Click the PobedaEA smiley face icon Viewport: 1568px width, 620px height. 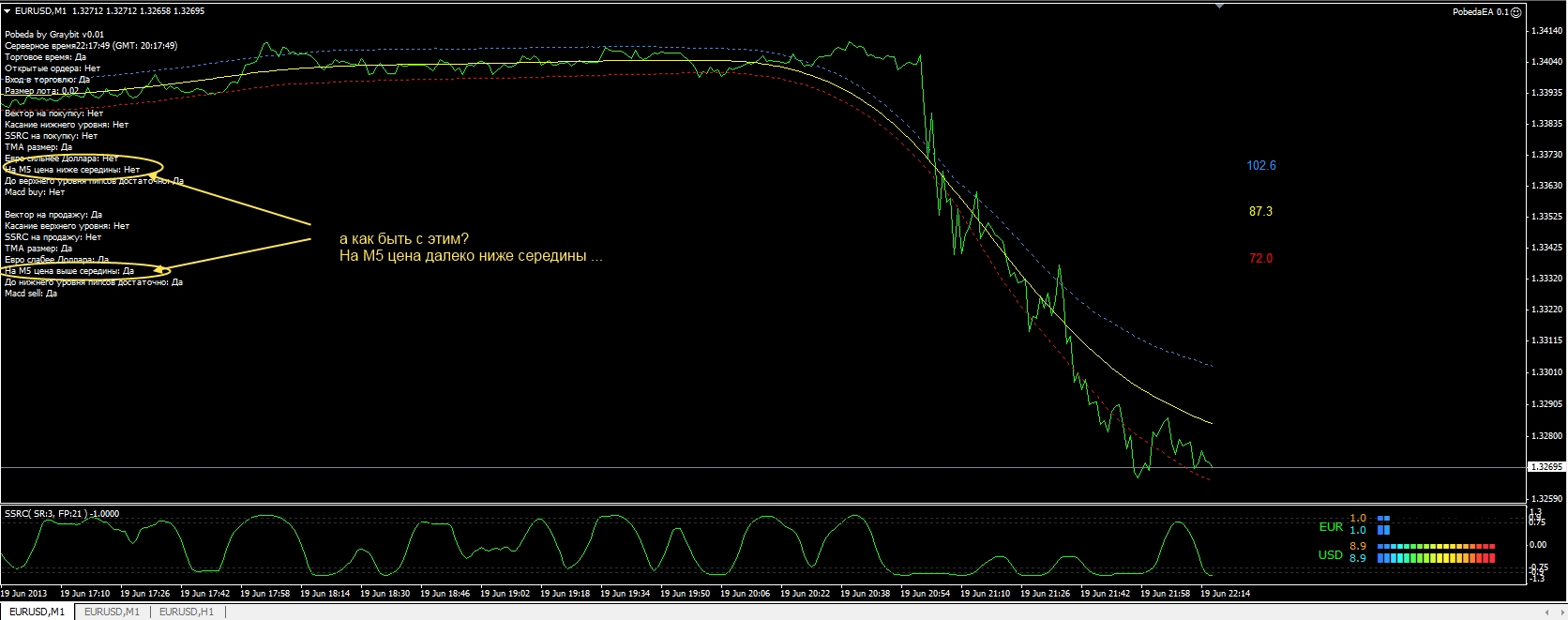(1516, 12)
